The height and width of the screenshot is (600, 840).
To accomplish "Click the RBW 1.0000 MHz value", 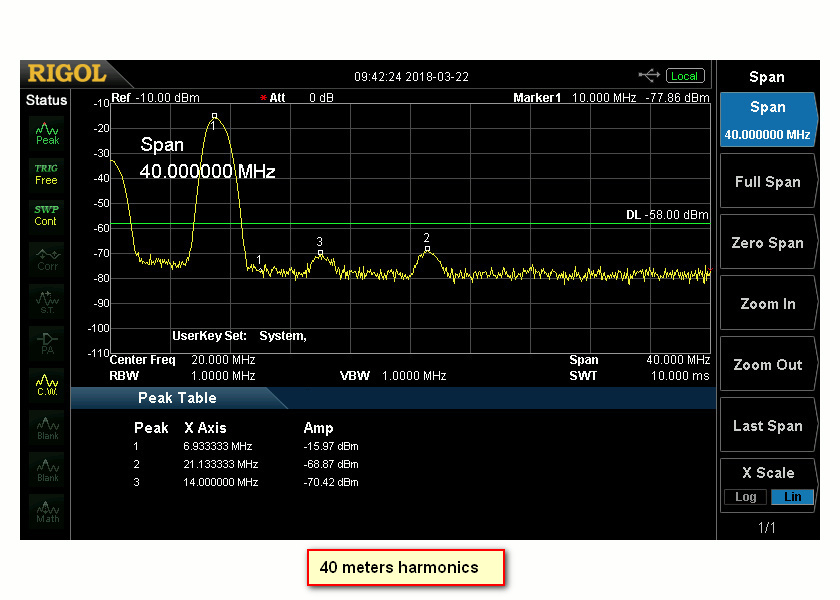I will [x=223, y=376].
